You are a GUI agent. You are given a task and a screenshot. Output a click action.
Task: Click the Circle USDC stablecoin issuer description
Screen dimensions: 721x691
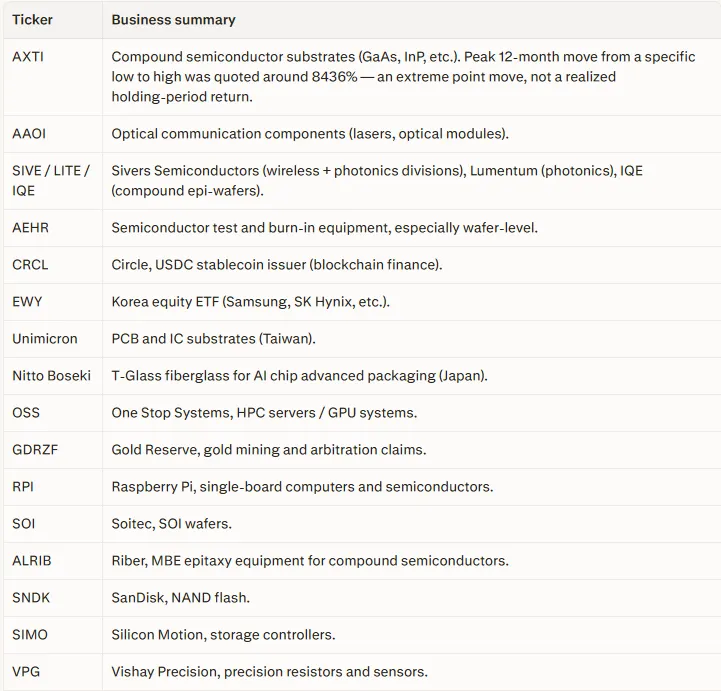click(x=277, y=265)
